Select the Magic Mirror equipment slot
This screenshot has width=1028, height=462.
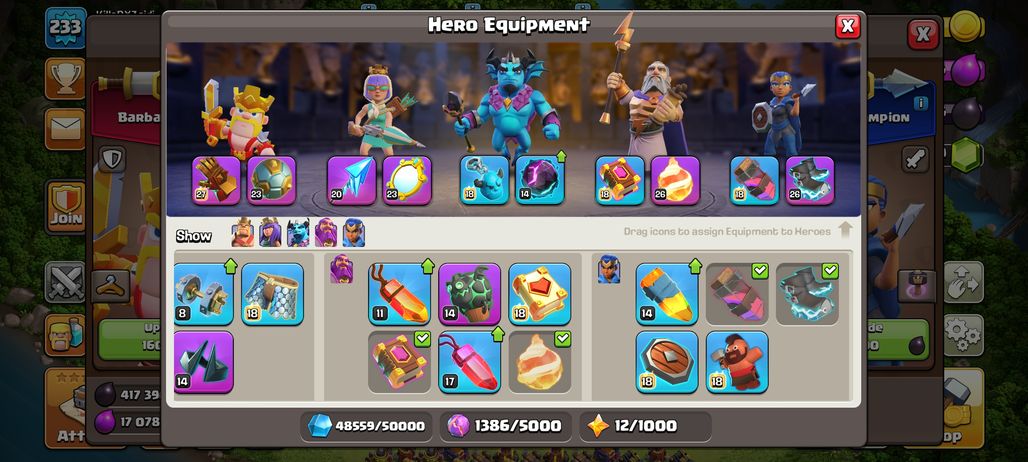pyautogui.click(x=407, y=180)
